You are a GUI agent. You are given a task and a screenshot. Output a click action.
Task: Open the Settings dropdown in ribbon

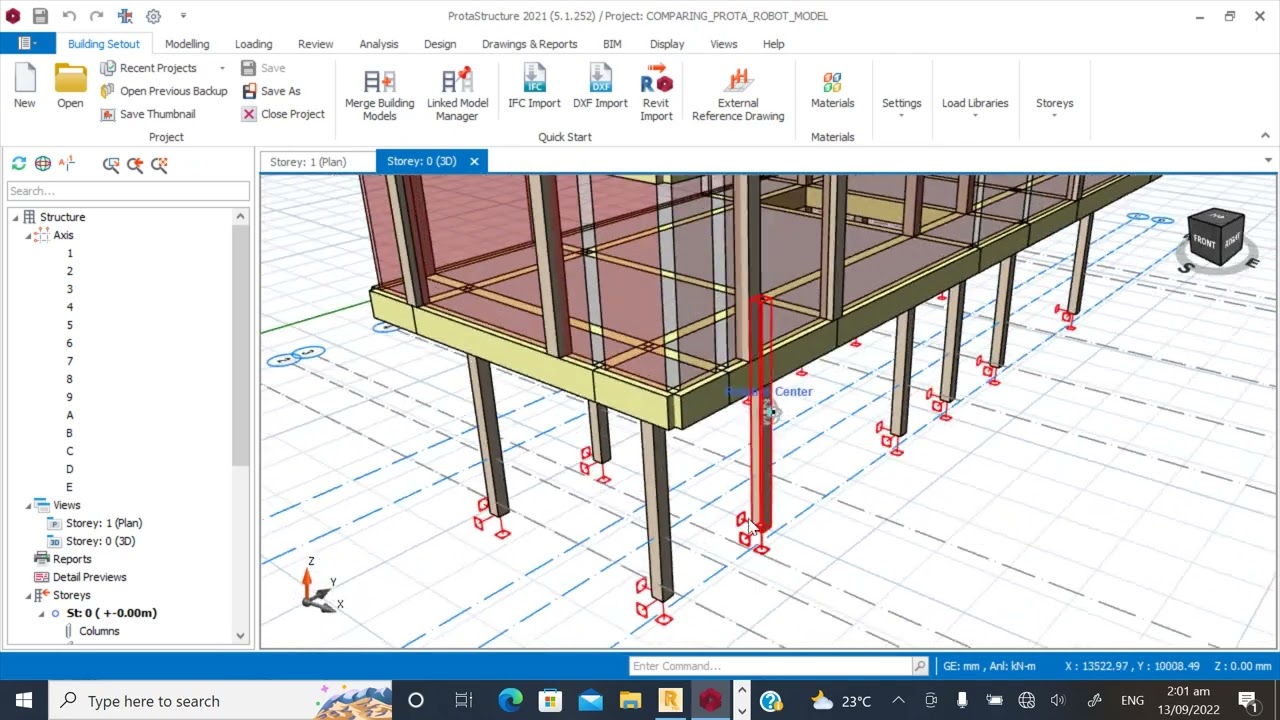tap(901, 108)
